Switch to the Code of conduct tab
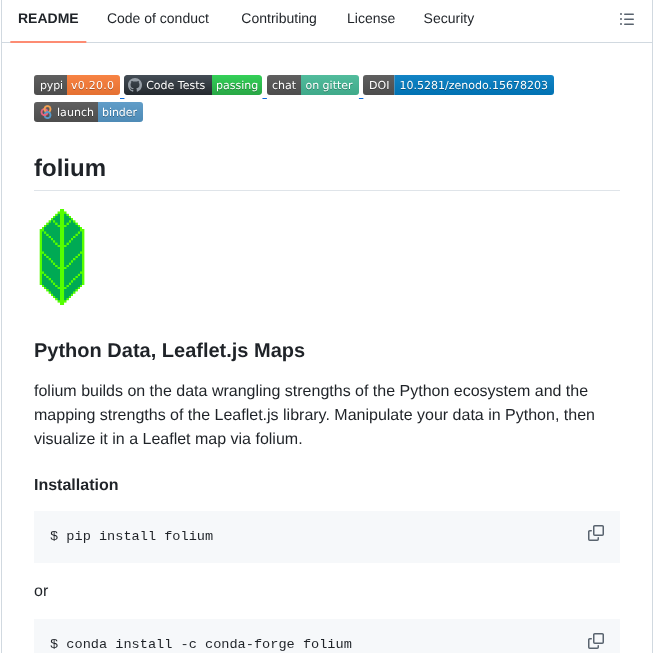This screenshot has height=653, width=653. [158, 19]
